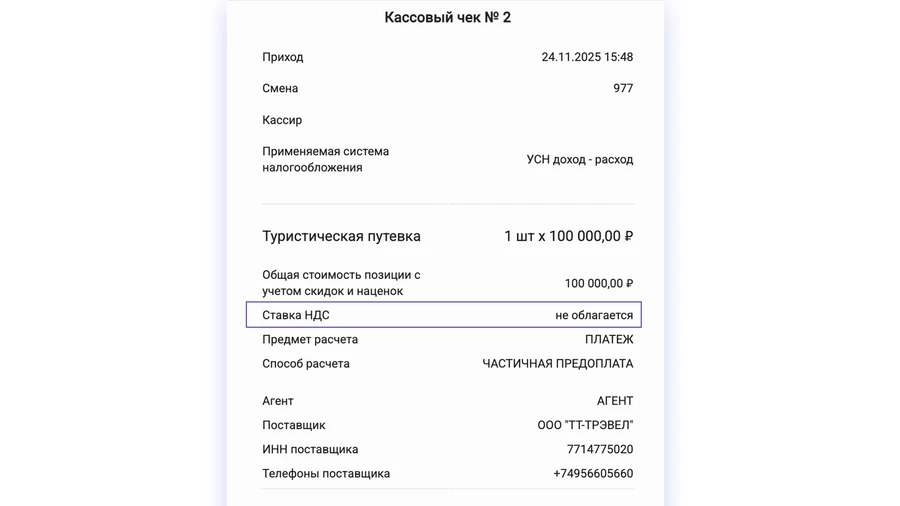Image resolution: width=900 pixels, height=506 pixels.
Task: Click the VAT value "не облагается"
Action: point(594,316)
